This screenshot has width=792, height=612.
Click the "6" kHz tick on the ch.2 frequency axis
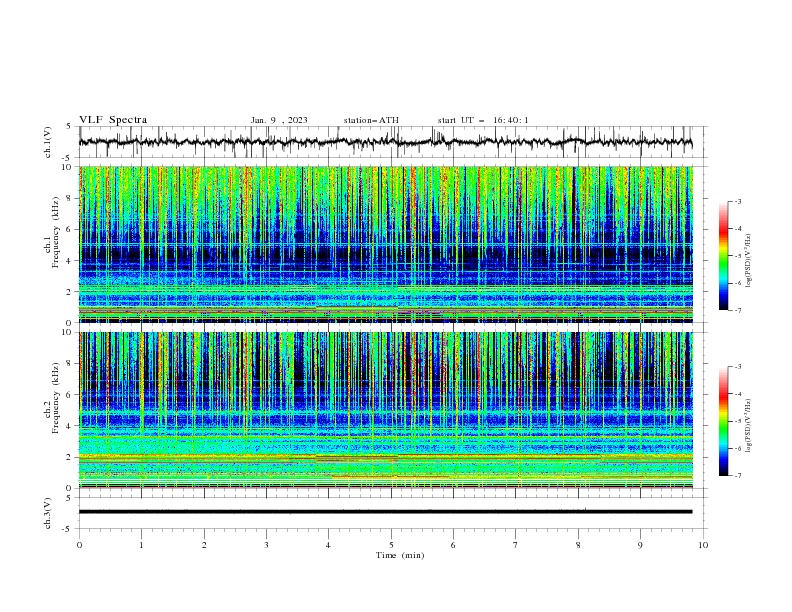(69, 395)
